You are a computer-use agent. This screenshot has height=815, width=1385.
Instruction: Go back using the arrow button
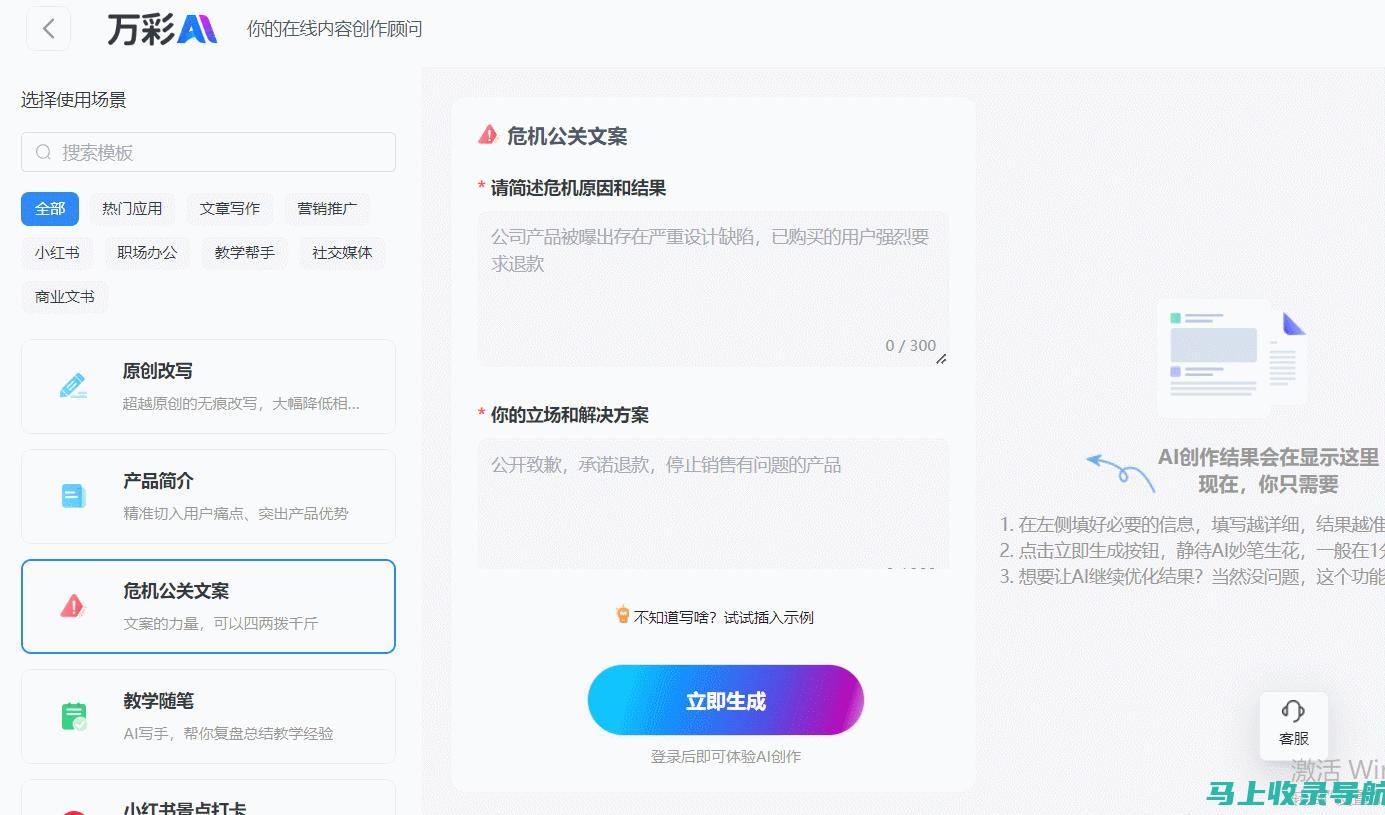pyautogui.click(x=48, y=29)
